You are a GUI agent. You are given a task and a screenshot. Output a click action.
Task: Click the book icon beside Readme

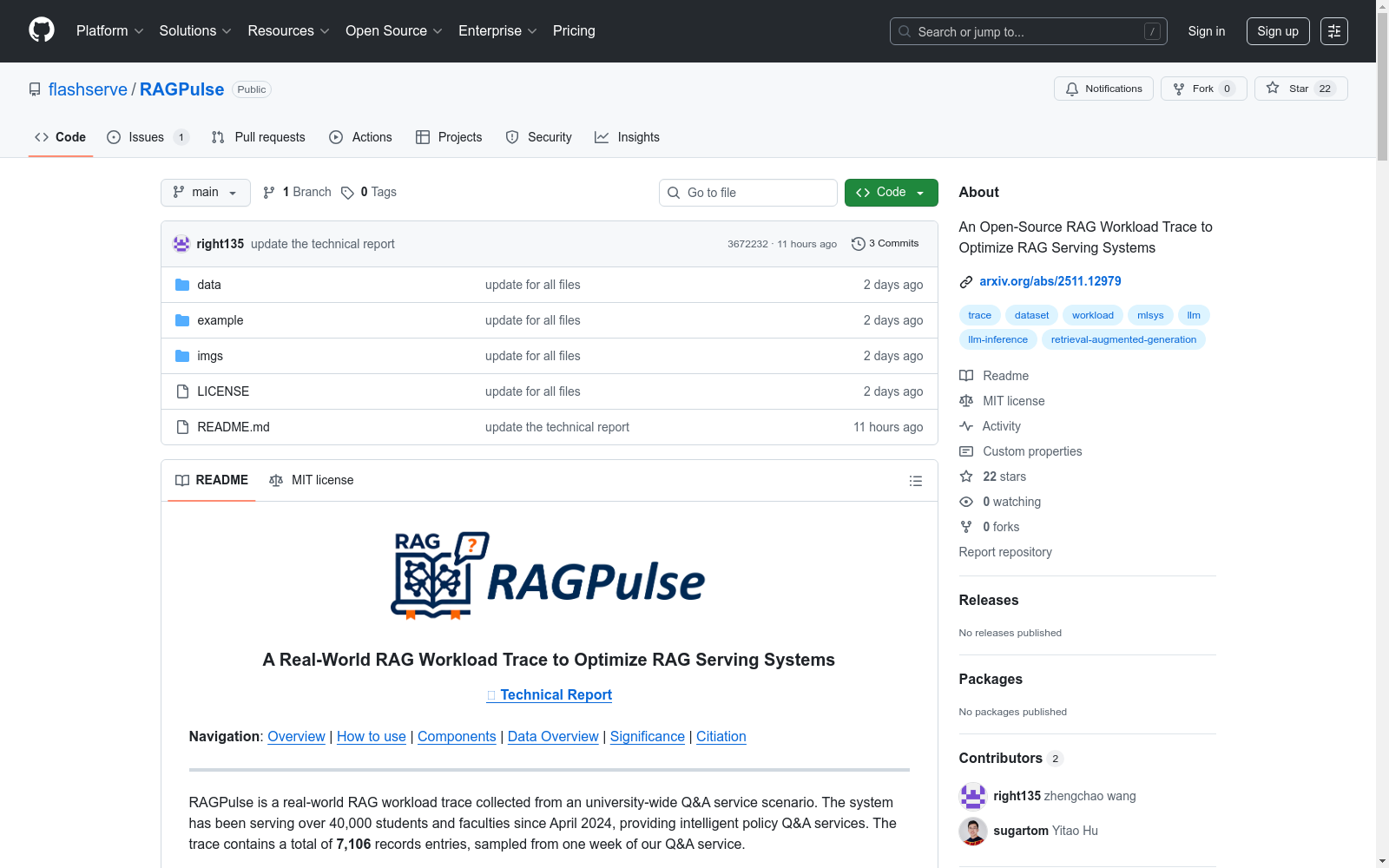point(966,376)
